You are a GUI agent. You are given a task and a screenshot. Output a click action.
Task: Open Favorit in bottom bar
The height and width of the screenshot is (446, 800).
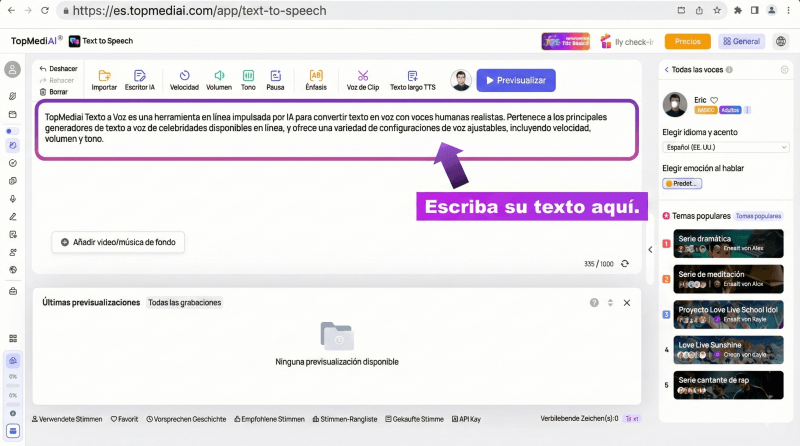pyautogui.click(x=124, y=419)
